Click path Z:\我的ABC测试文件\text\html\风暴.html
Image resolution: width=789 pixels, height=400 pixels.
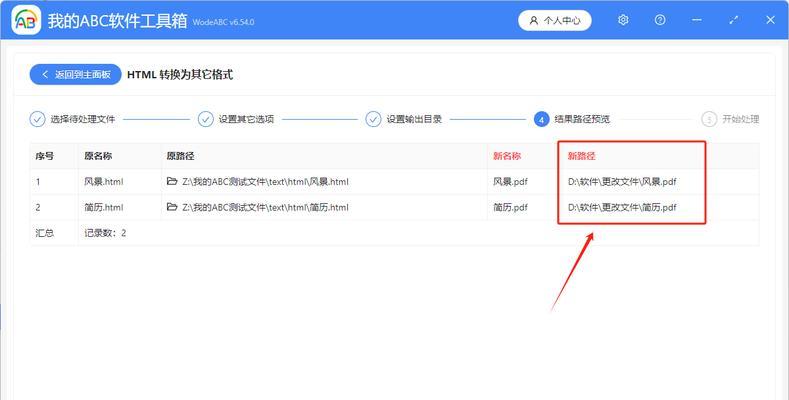click(265, 182)
